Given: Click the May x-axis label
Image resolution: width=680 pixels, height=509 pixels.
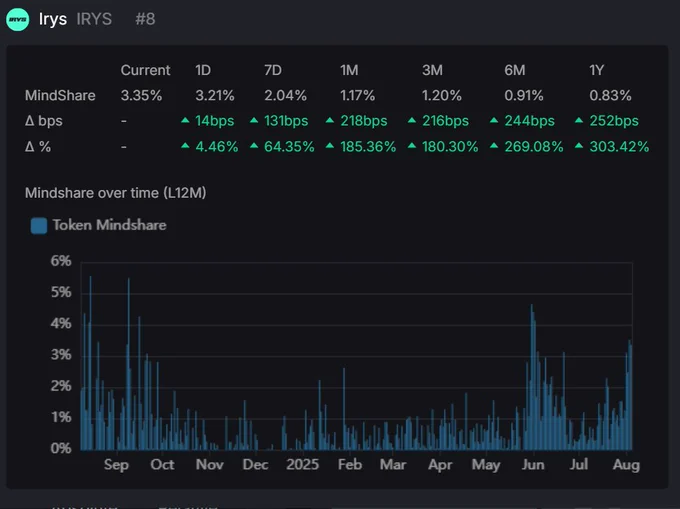Looking at the screenshot, I should [486, 465].
